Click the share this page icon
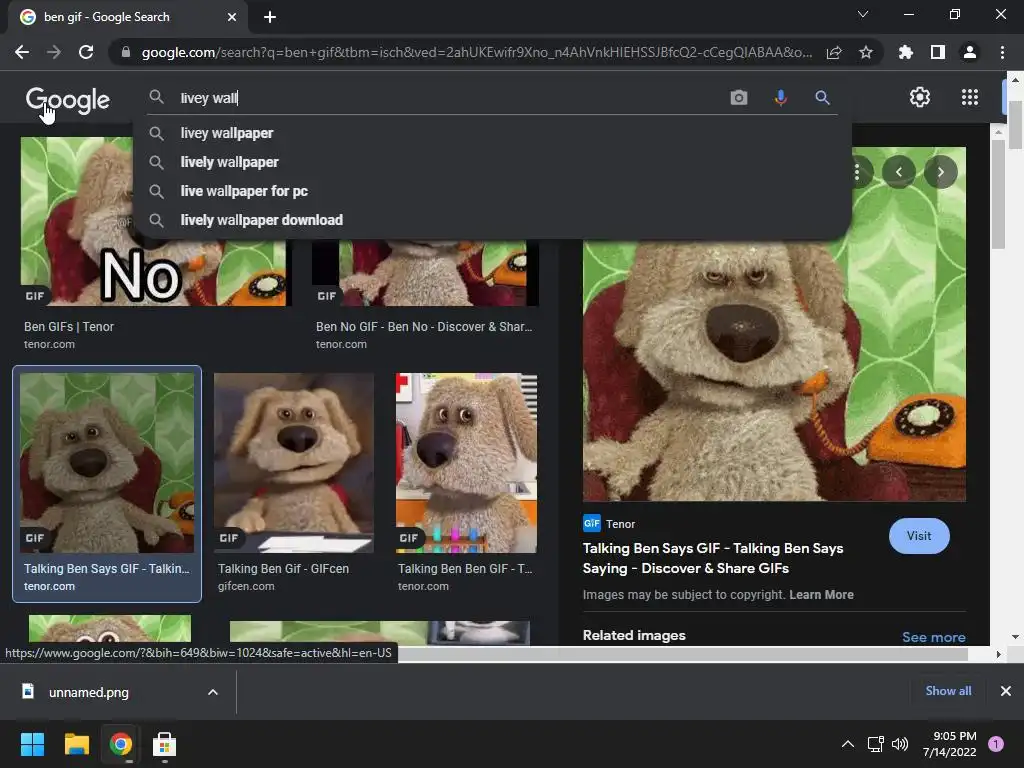 [834, 52]
